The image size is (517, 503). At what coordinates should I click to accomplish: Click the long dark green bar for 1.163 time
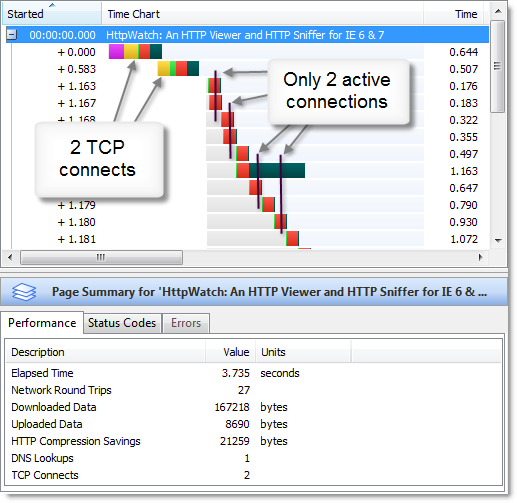[x=277, y=170]
